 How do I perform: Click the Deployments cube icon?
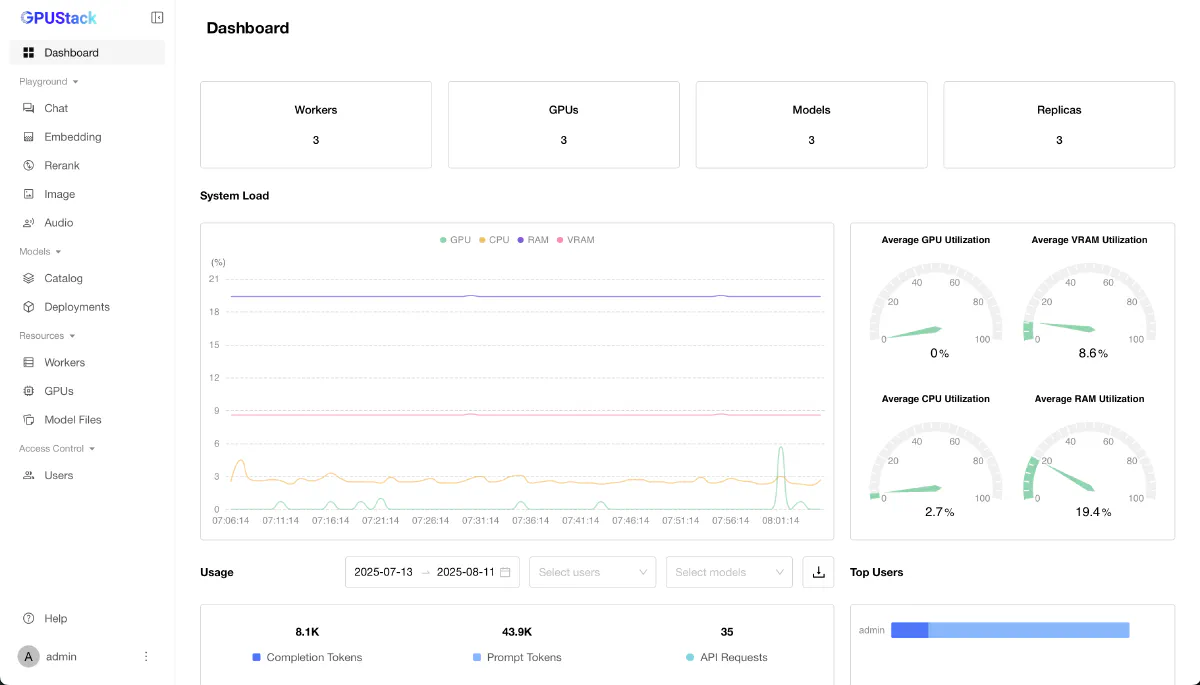(x=28, y=307)
